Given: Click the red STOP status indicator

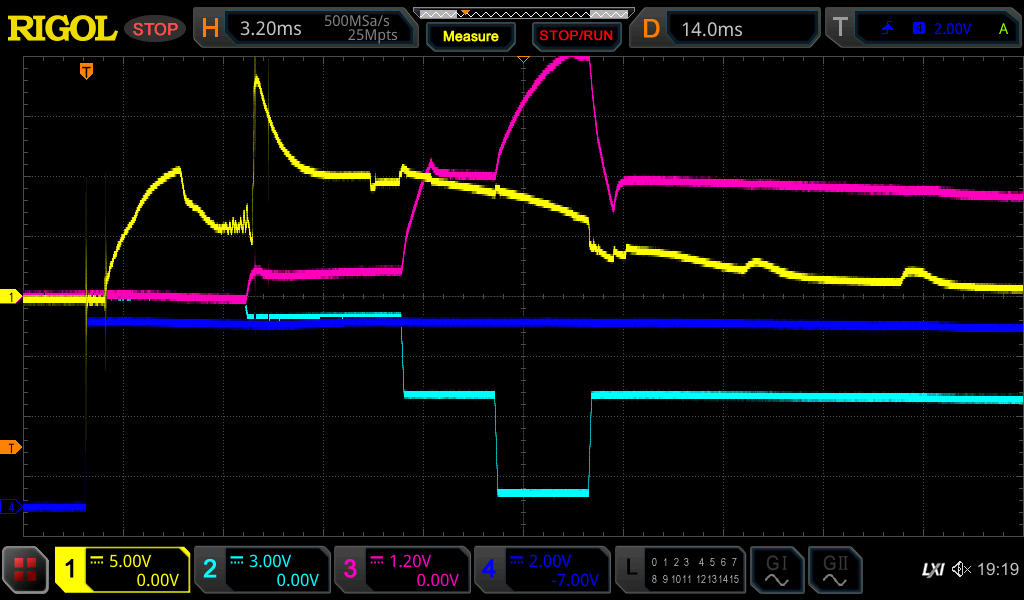Looking at the screenshot, I should [155, 29].
